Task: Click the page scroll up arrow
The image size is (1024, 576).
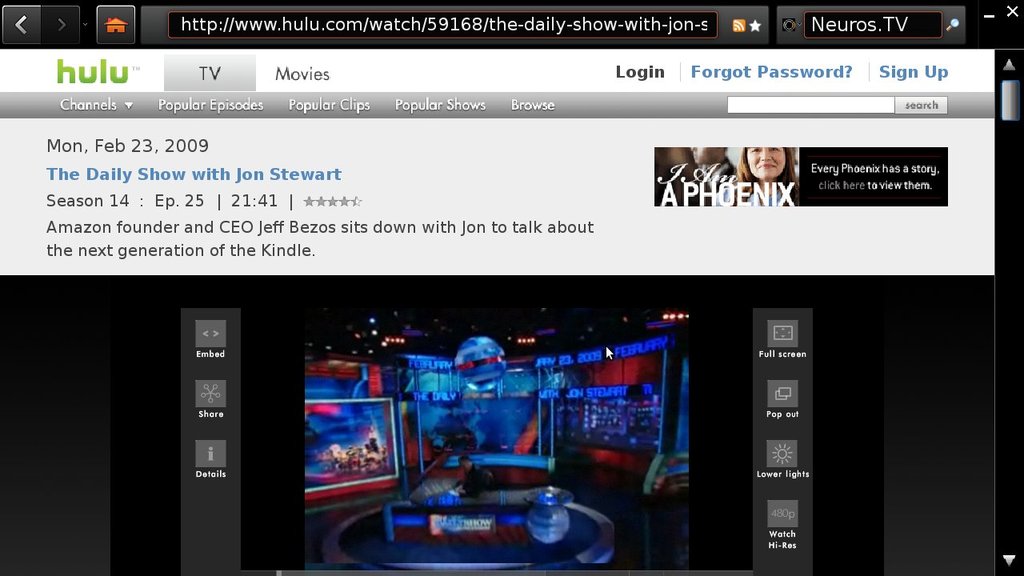Action: [1009, 65]
